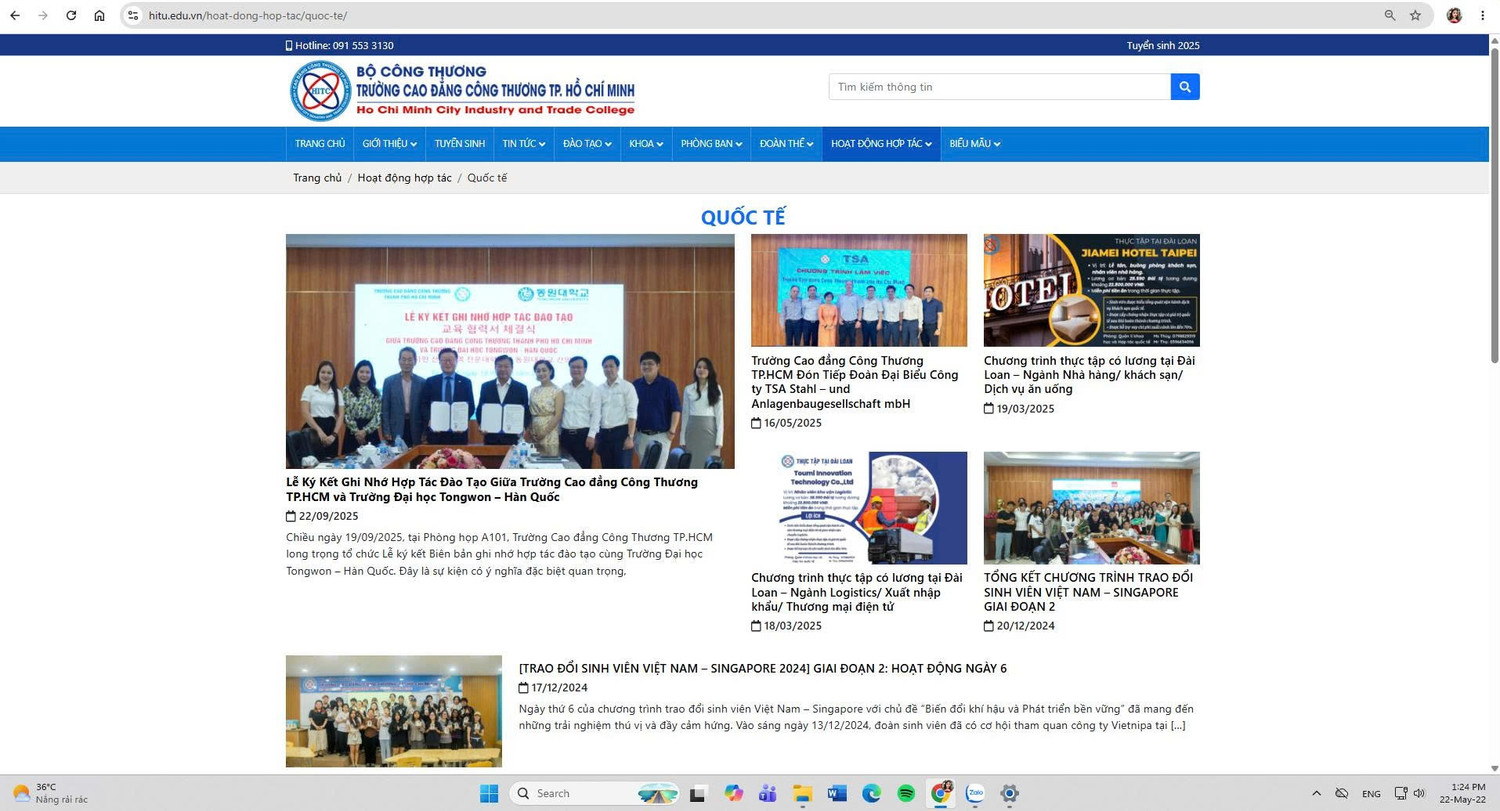Click the QUỐC TẾ page heading
Screen dimensions: 1500x811
pos(743,217)
